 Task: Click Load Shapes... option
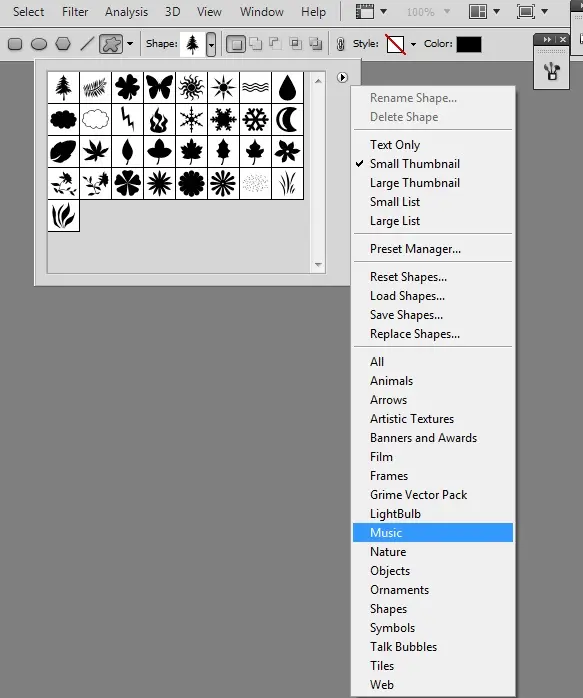pos(407,296)
